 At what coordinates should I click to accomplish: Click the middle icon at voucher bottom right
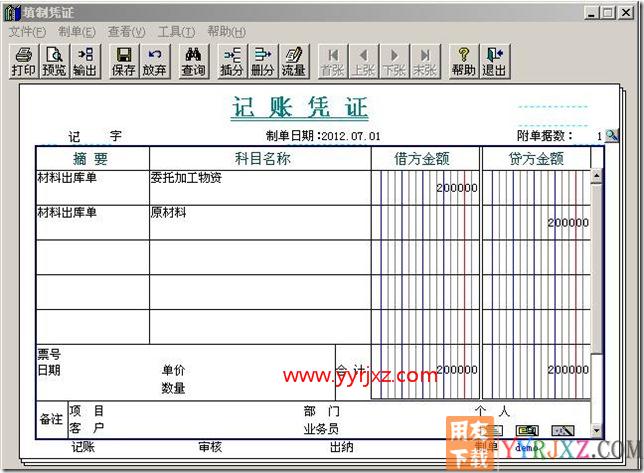point(527,430)
